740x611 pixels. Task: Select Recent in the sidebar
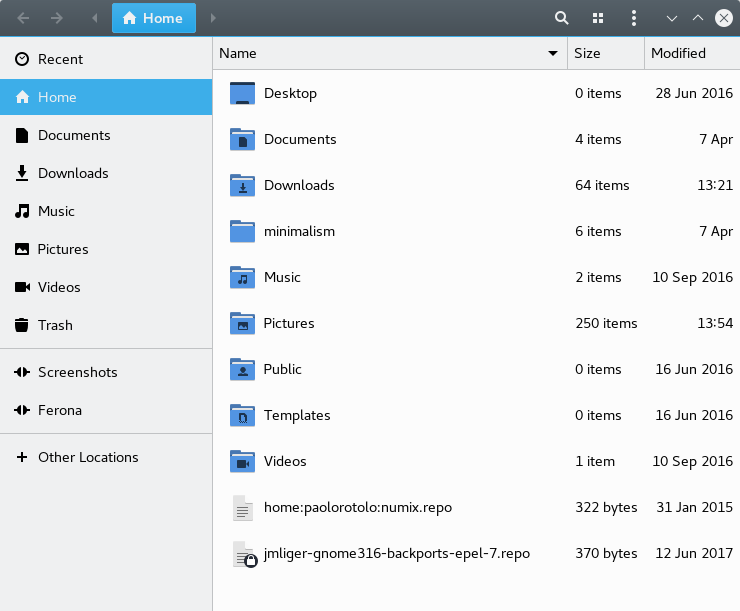[60, 59]
